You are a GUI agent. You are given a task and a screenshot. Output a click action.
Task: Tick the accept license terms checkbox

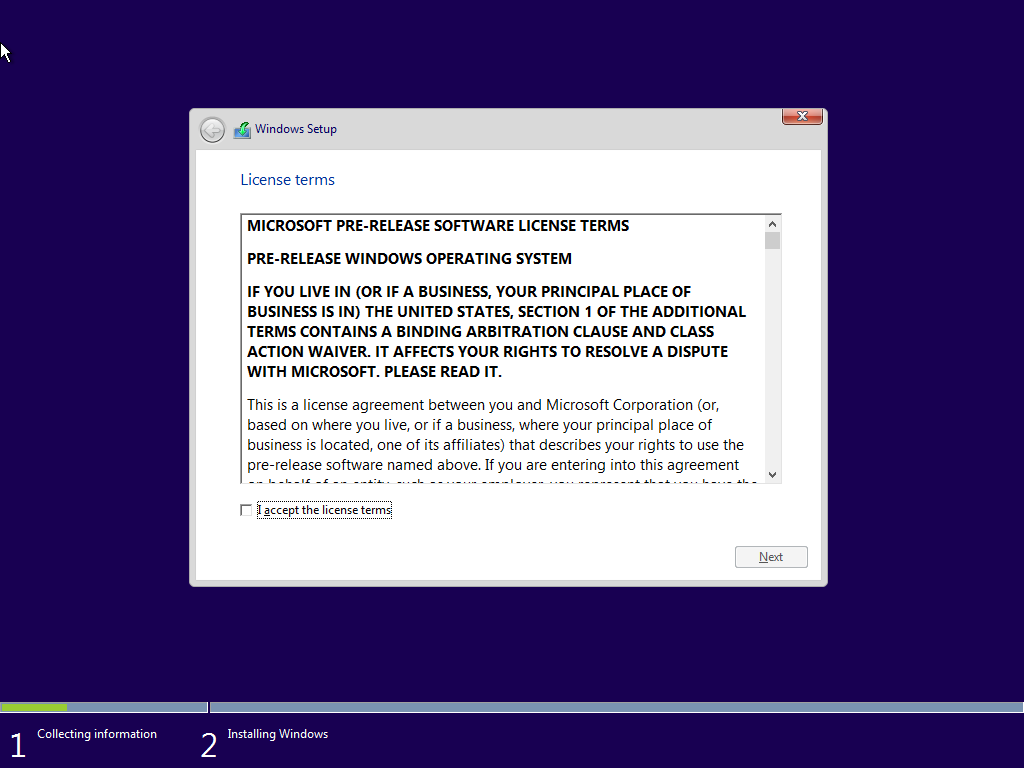(246, 510)
